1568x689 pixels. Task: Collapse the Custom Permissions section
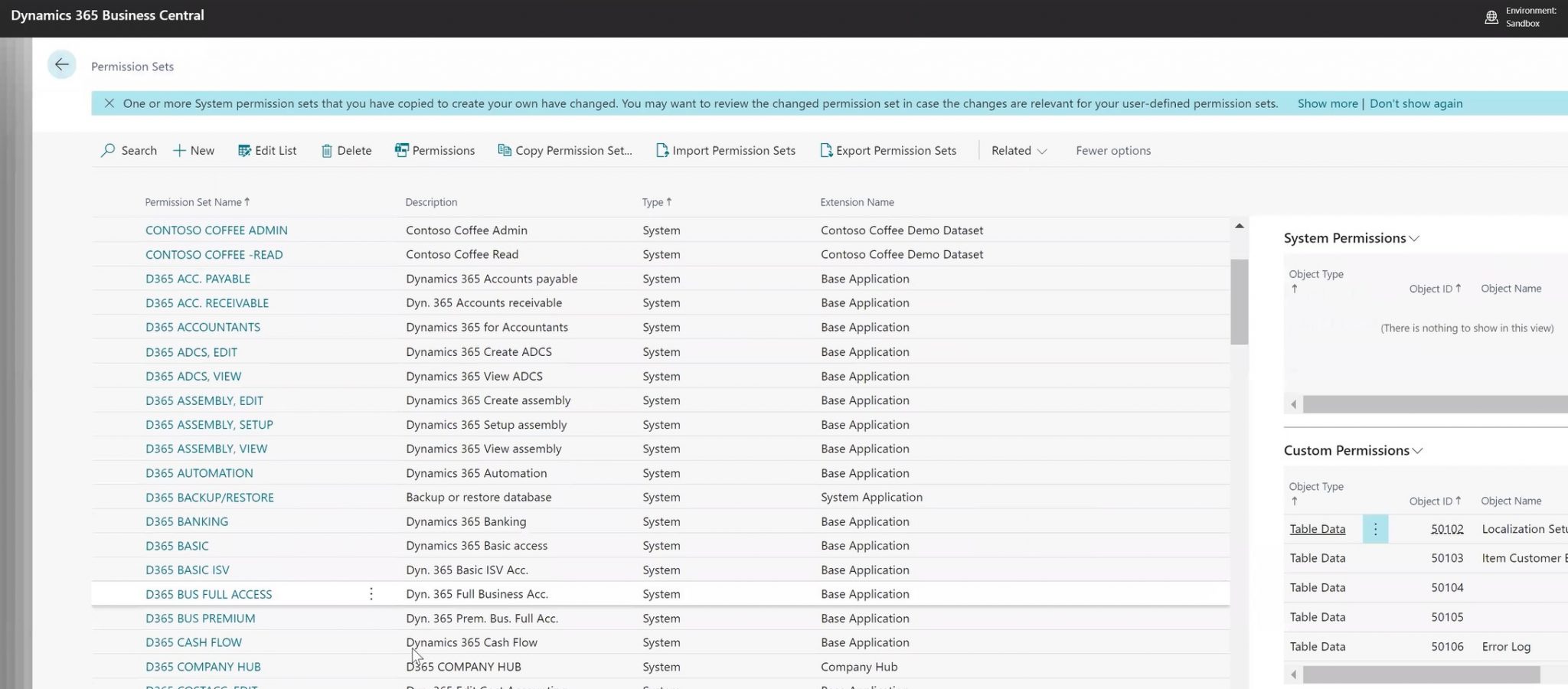coord(1353,450)
